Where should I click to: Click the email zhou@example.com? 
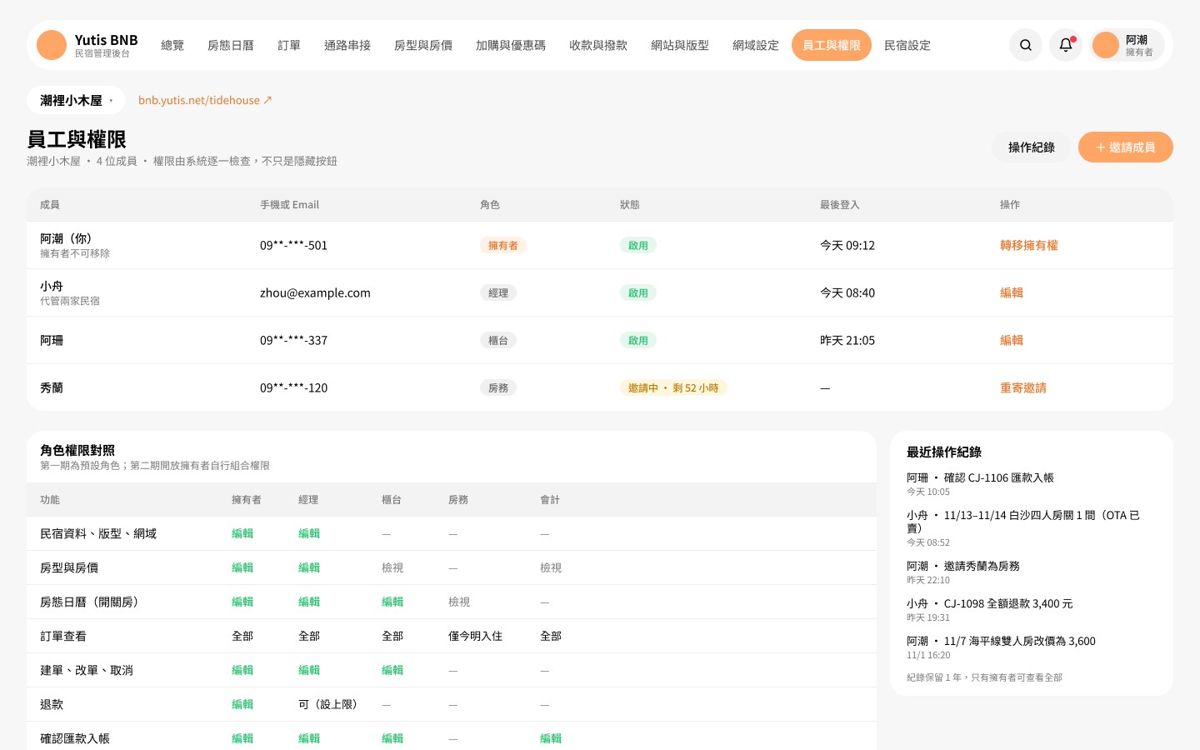[x=315, y=293]
